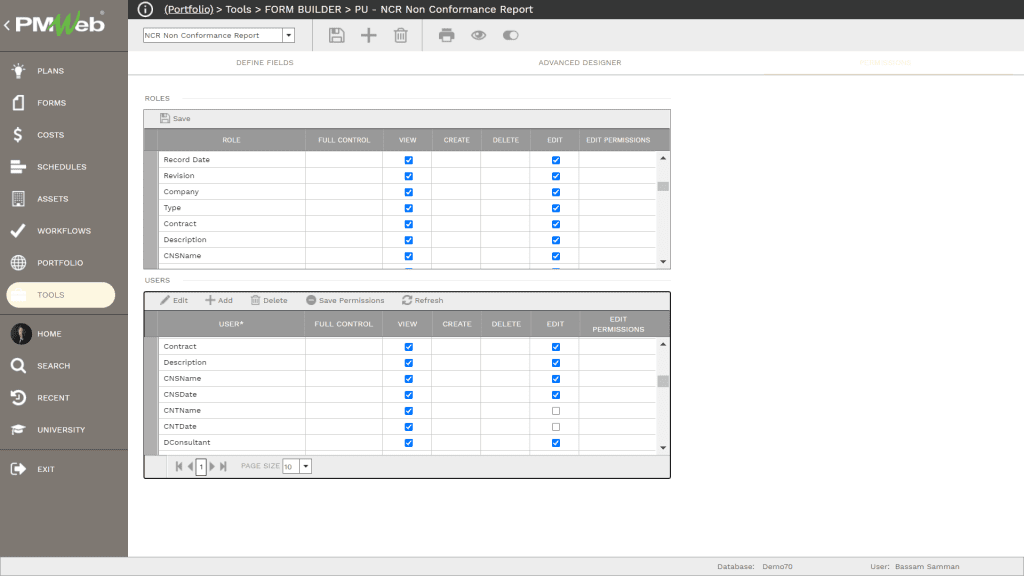The width and height of the screenshot is (1024, 576).
Task: Uncheck Edit for Revision role row
Action: click(556, 176)
